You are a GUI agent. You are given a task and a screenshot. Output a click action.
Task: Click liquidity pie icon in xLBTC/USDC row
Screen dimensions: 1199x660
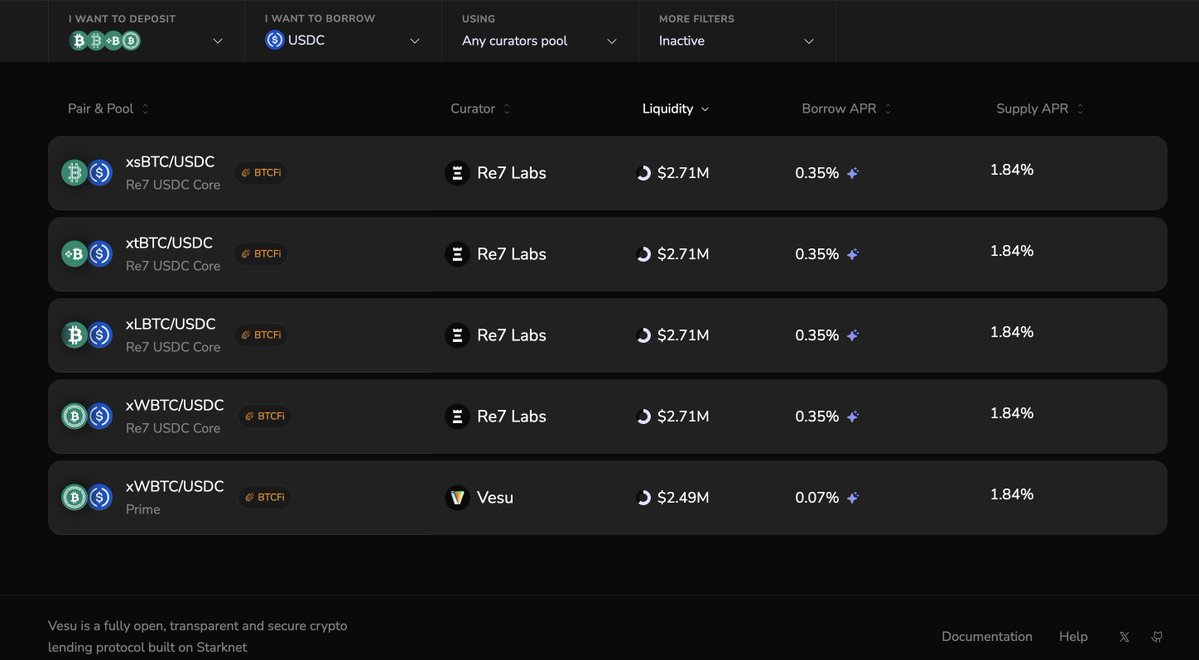[x=644, y=335]
